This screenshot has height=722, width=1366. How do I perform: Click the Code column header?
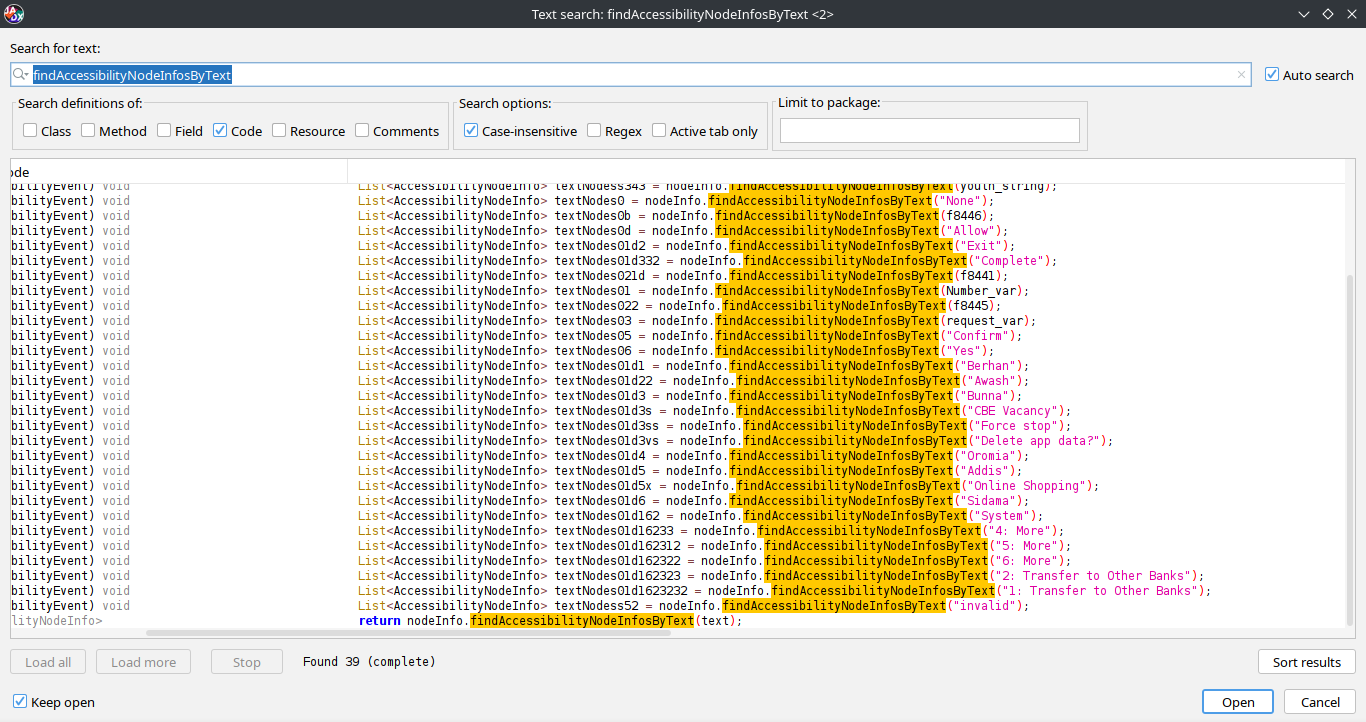[179, 172]
